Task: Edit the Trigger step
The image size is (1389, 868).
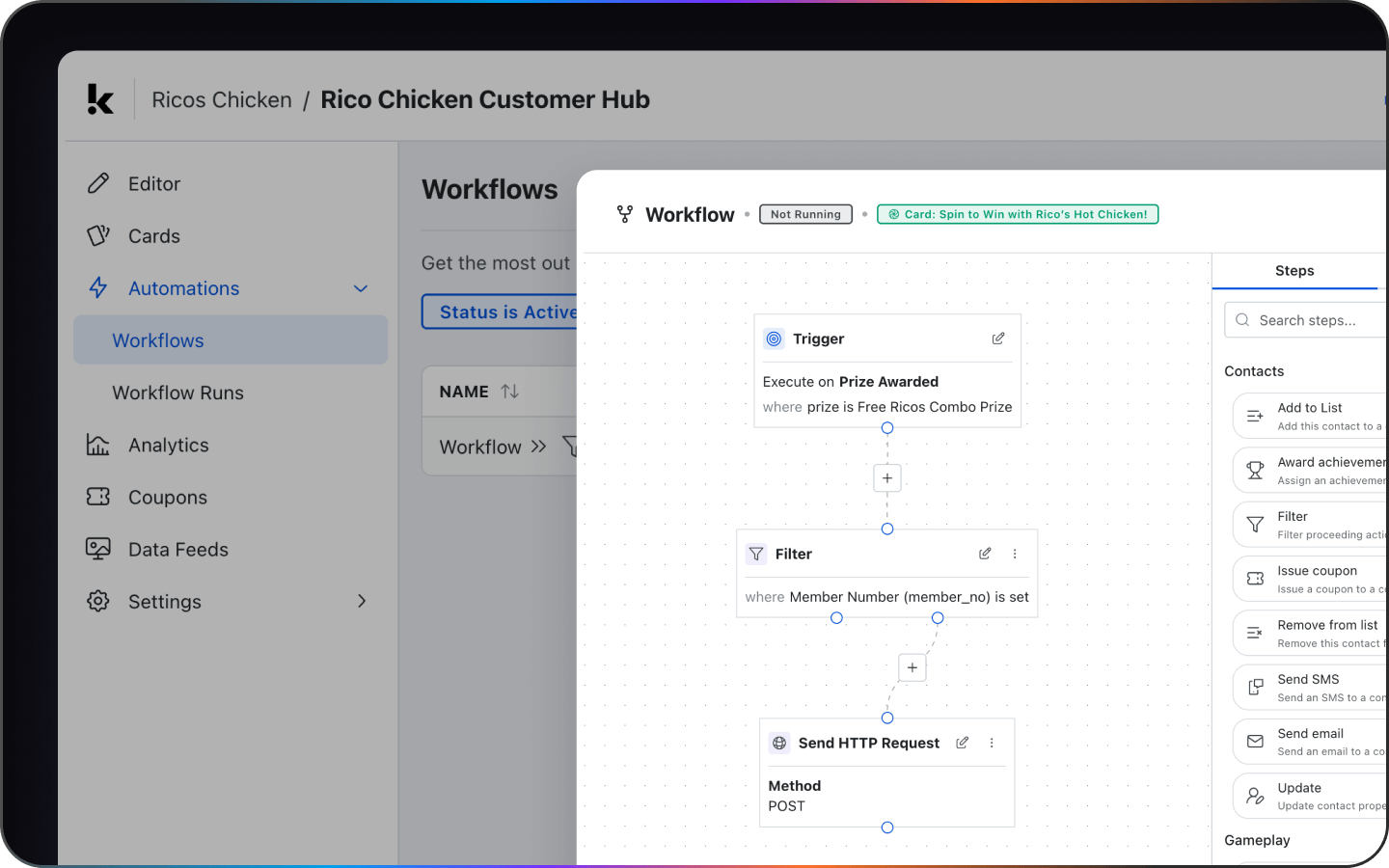Action: [998, 339]
